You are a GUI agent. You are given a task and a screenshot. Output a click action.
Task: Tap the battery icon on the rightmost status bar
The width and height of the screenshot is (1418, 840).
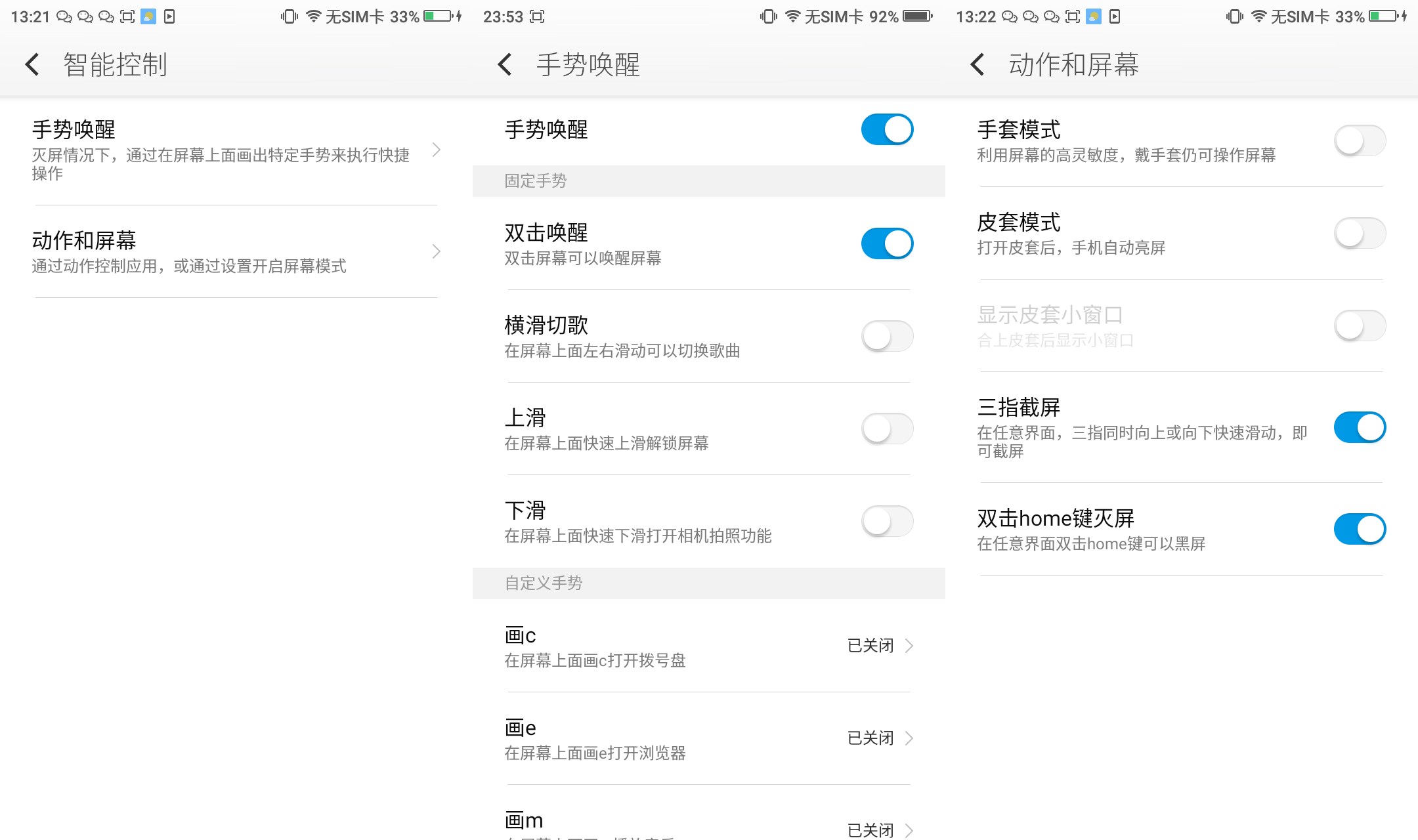click(1382, 16)
